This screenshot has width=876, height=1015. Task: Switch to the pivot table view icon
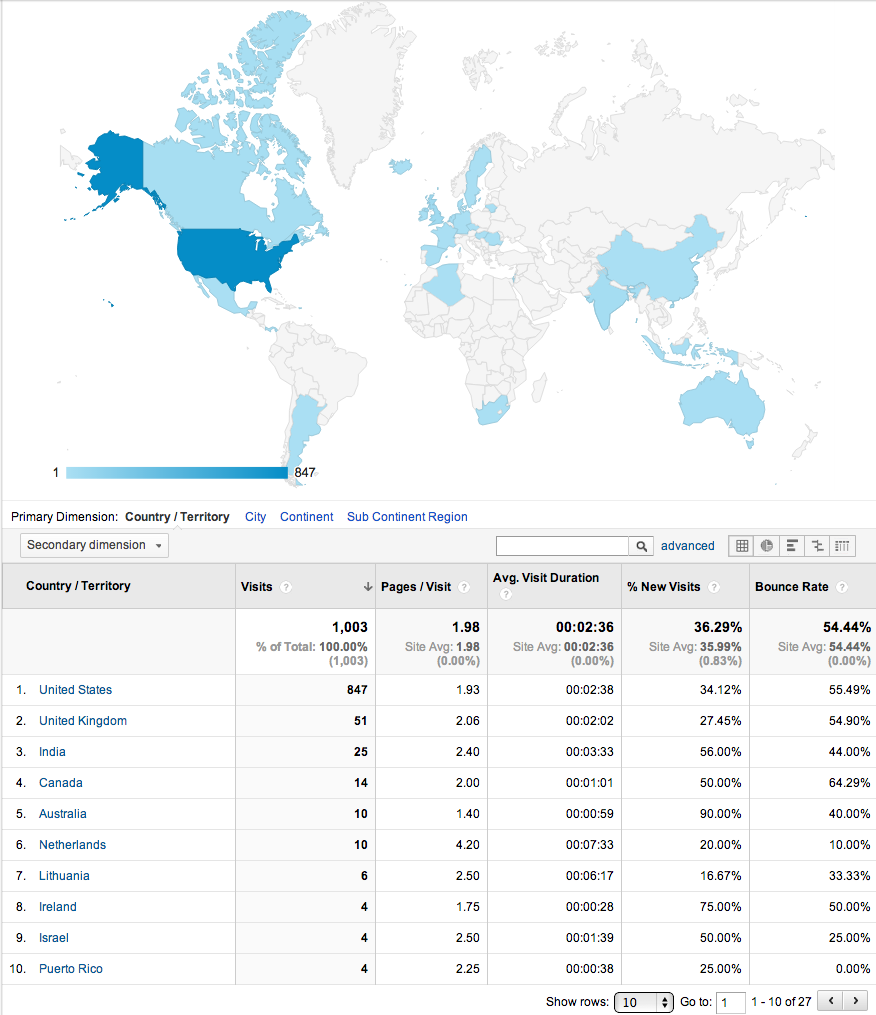[x=842, y=546]
